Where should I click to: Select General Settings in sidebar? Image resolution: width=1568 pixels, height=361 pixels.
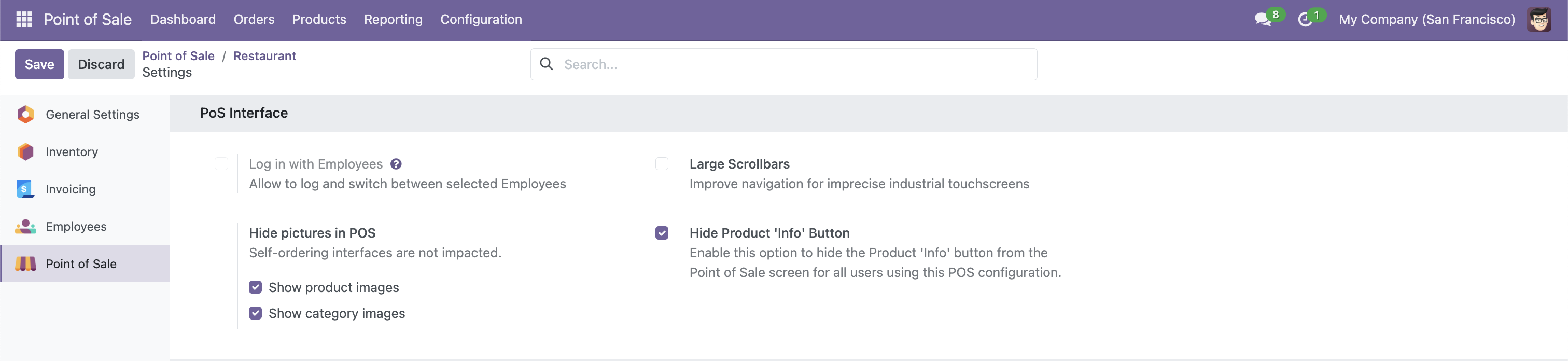[85, 115]
